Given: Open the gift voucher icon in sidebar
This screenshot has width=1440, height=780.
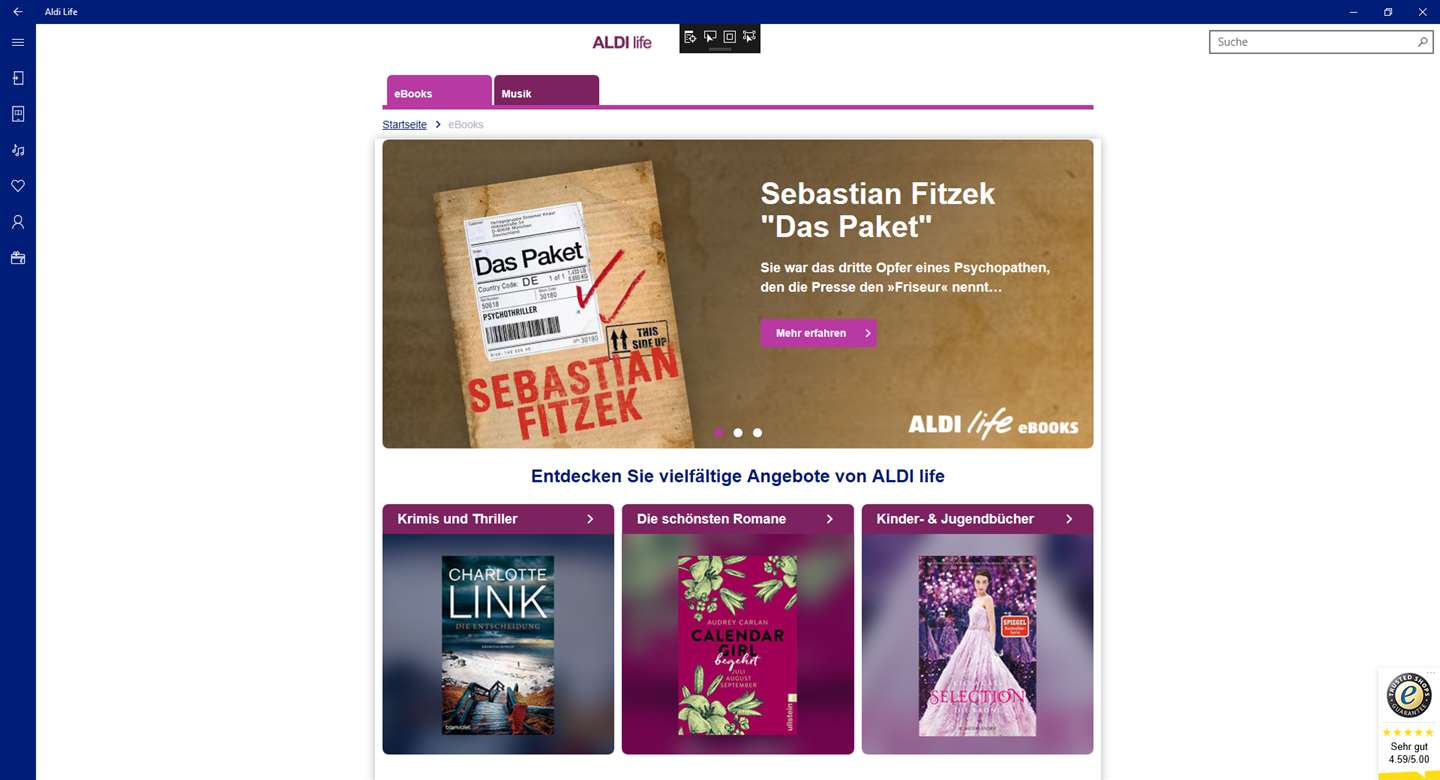Looking at the screenshot, I should (x=17, y=258).
